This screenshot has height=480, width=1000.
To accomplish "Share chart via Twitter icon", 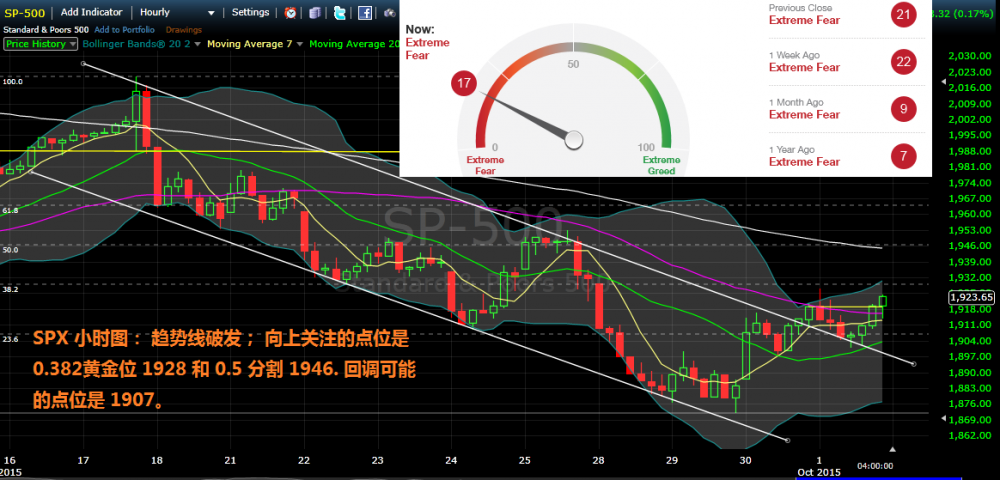I will (x=340, y=12).
